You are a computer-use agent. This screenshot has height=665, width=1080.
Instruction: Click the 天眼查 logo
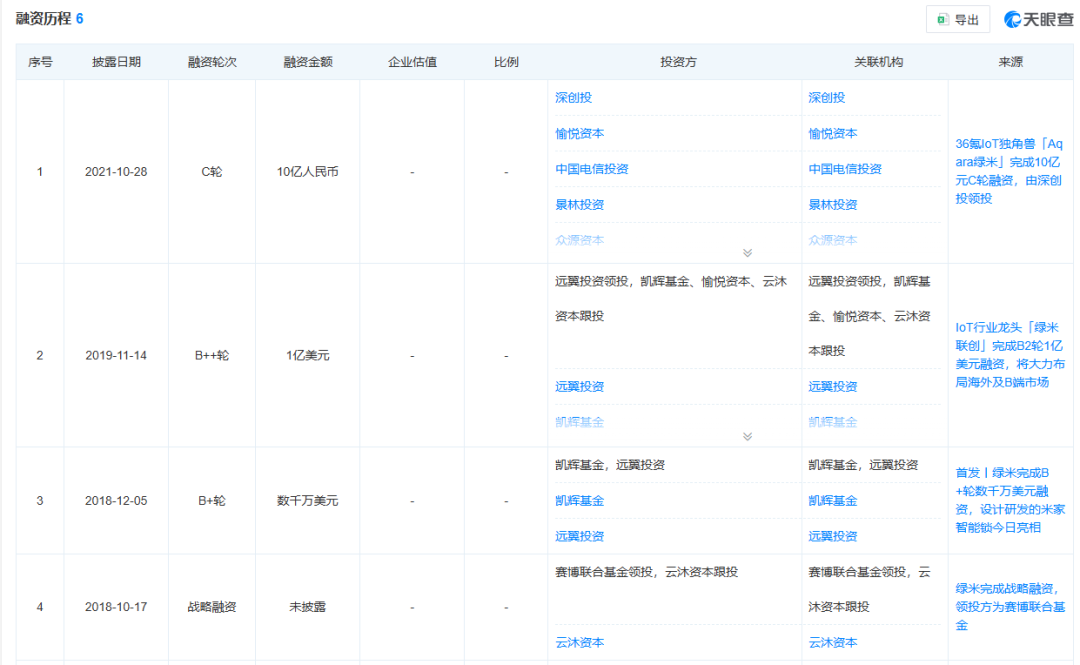coord(1038,19)
